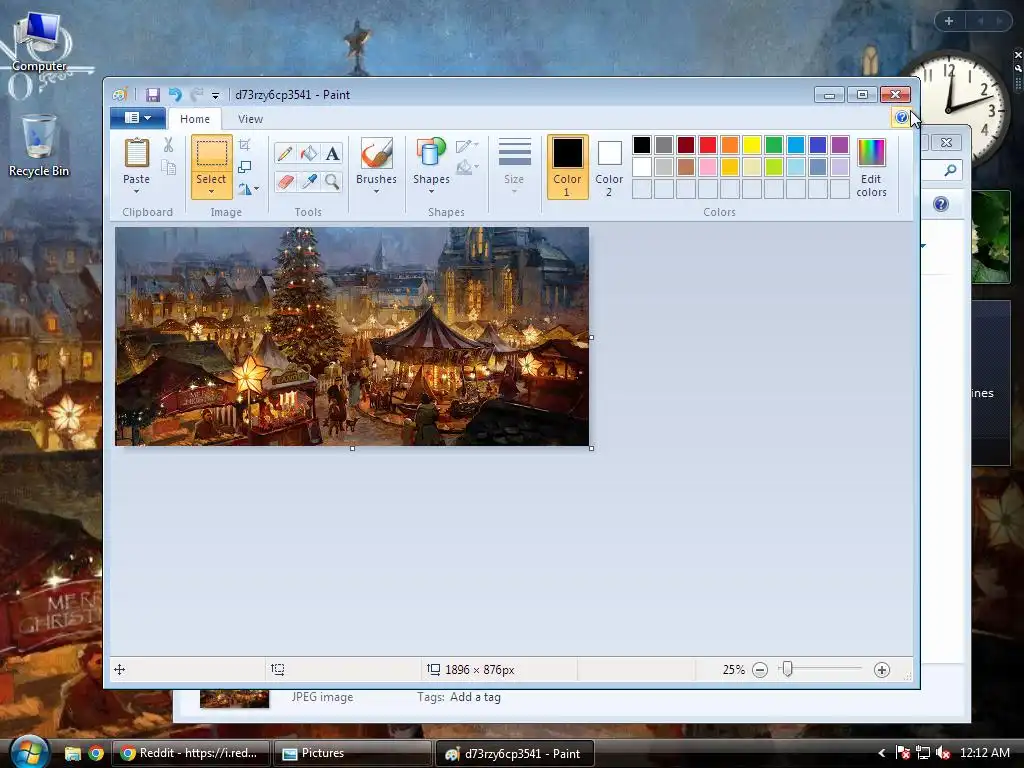The image size is (1024, 768).
Task: Click the Redo arrow in title bar
Action: (x=197, y=95)
